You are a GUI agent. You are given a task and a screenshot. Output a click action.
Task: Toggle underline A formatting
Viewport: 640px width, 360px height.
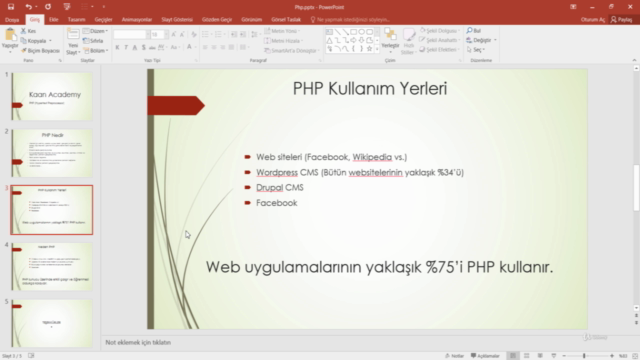(135, 47)
